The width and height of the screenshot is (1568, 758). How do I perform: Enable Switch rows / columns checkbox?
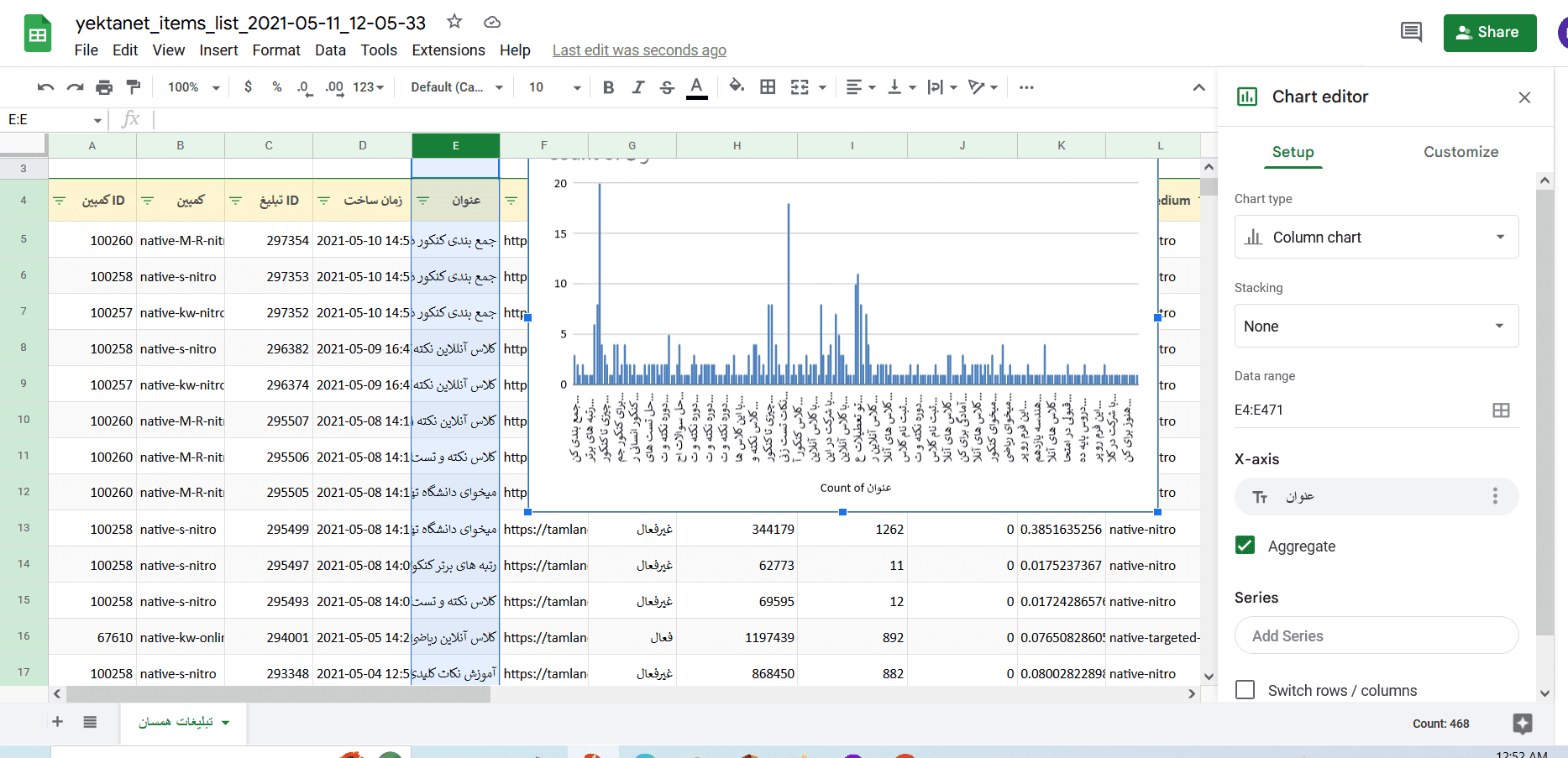[1245, 690]
